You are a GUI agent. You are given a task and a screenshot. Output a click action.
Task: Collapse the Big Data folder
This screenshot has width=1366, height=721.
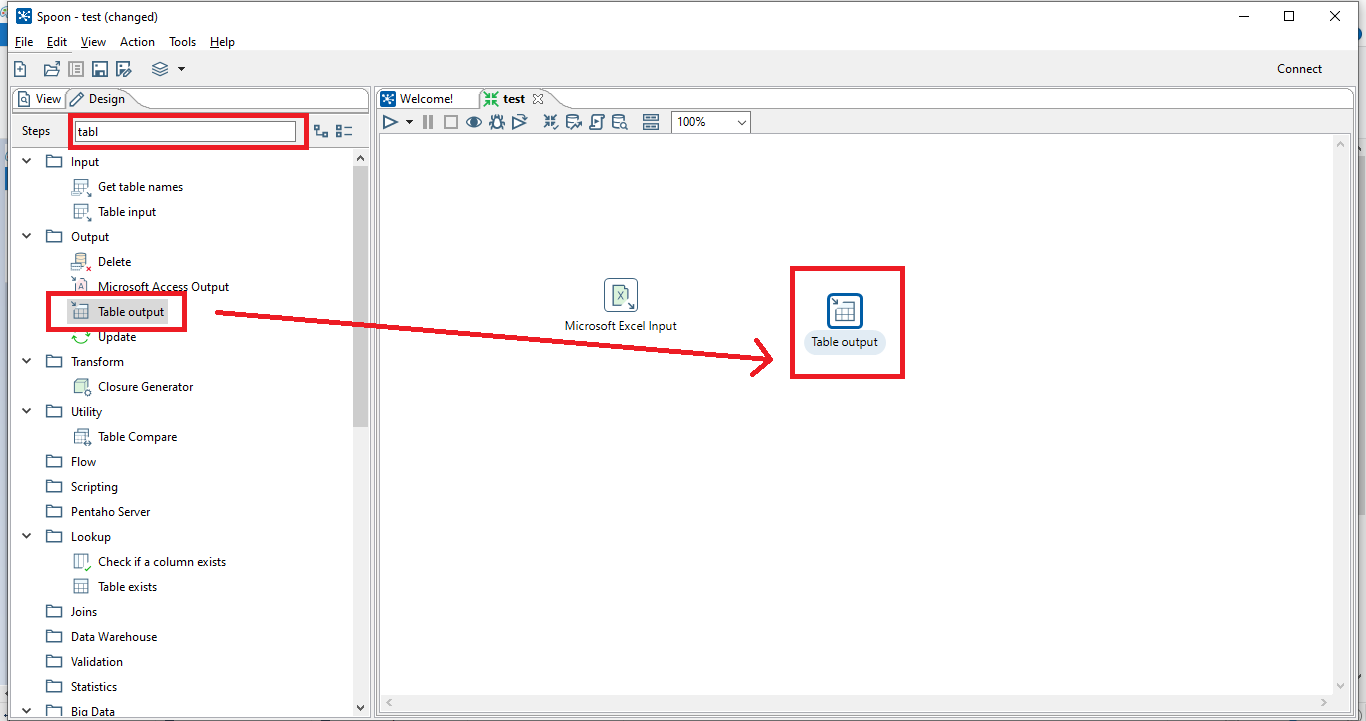27,711
